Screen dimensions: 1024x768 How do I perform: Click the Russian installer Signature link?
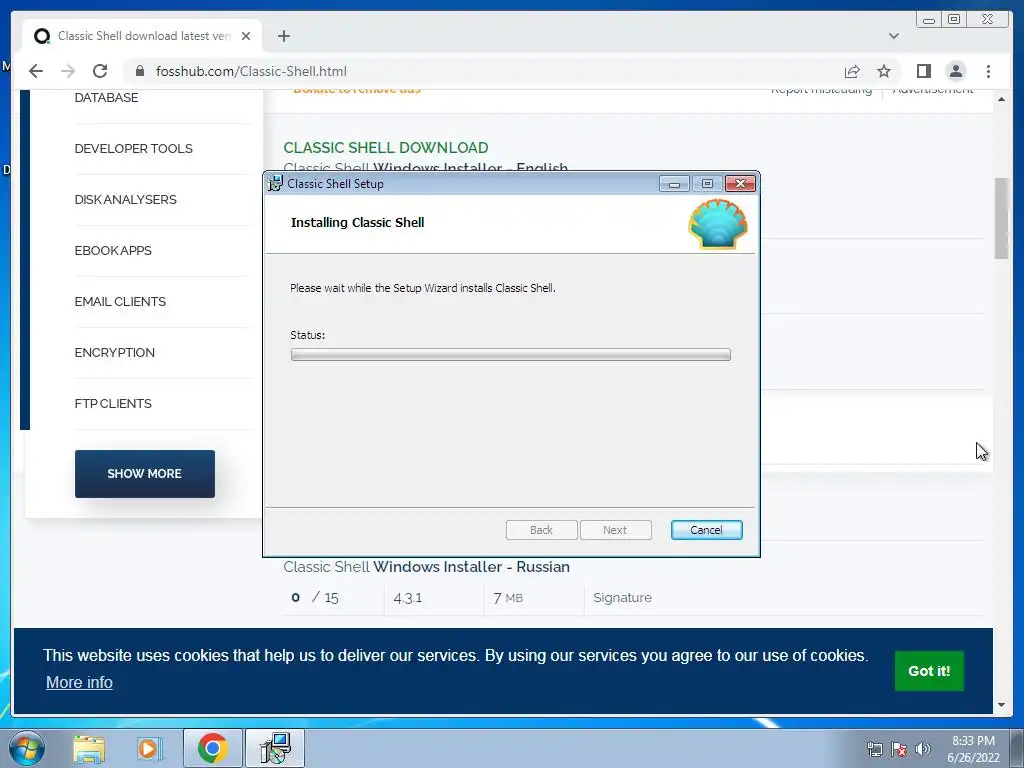(x=622, y=598)
